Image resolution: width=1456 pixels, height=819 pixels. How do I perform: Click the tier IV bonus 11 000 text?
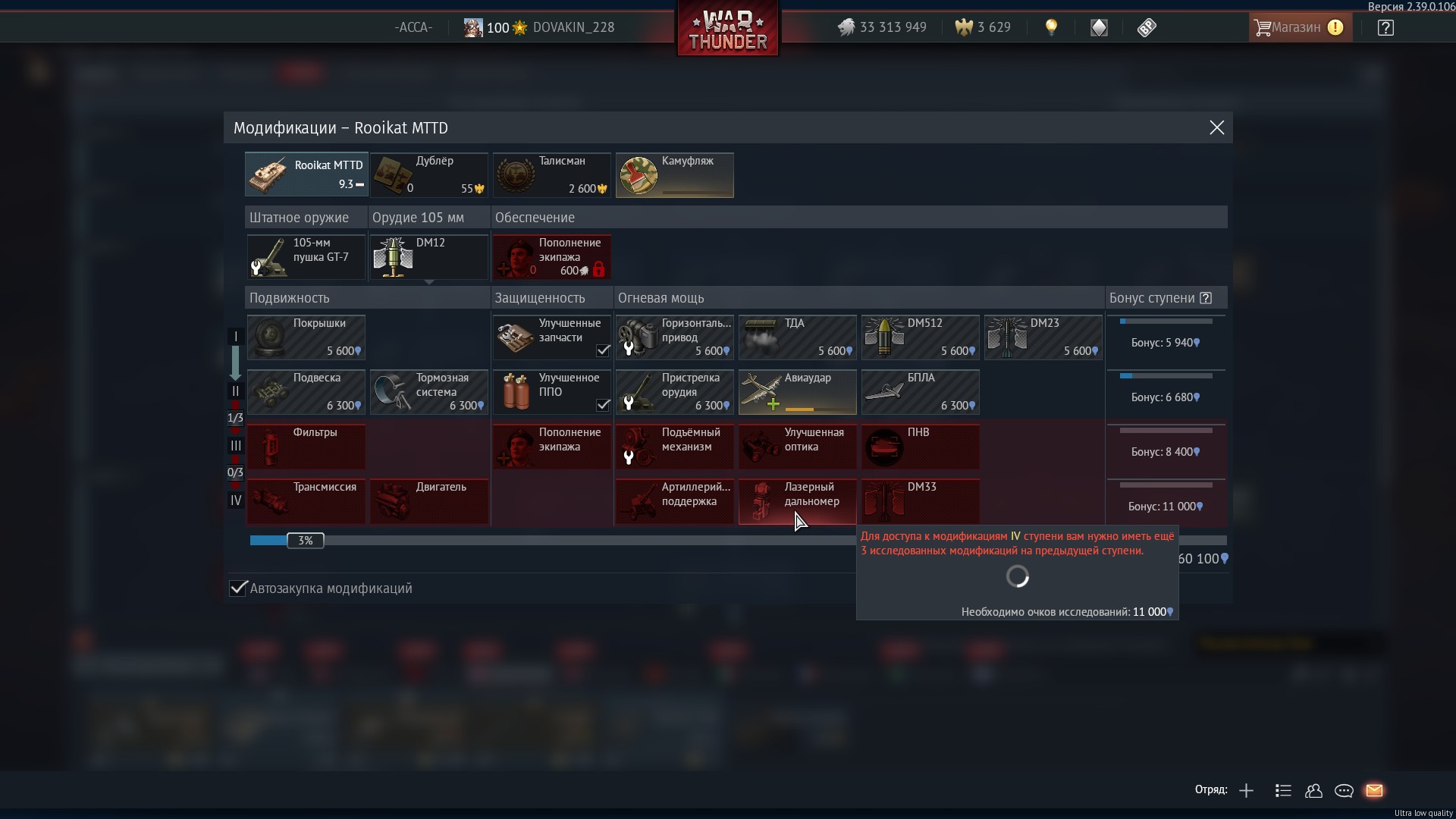[1165, 507]
